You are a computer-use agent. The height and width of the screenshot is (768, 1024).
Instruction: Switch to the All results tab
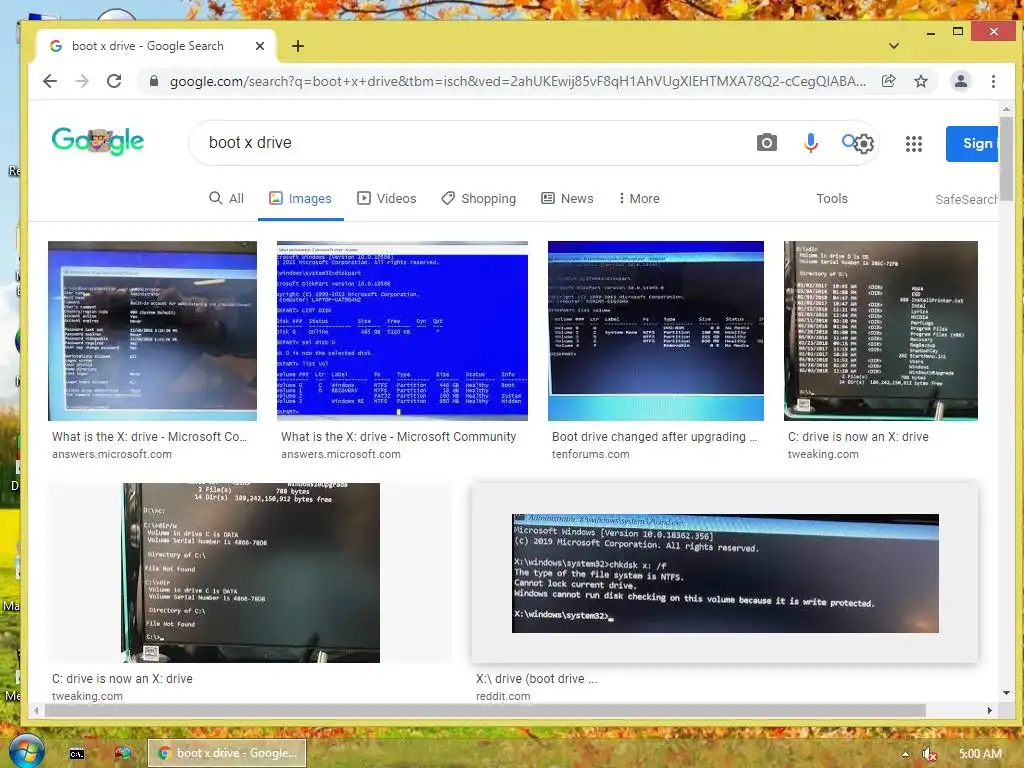click(x=227, y=199)
